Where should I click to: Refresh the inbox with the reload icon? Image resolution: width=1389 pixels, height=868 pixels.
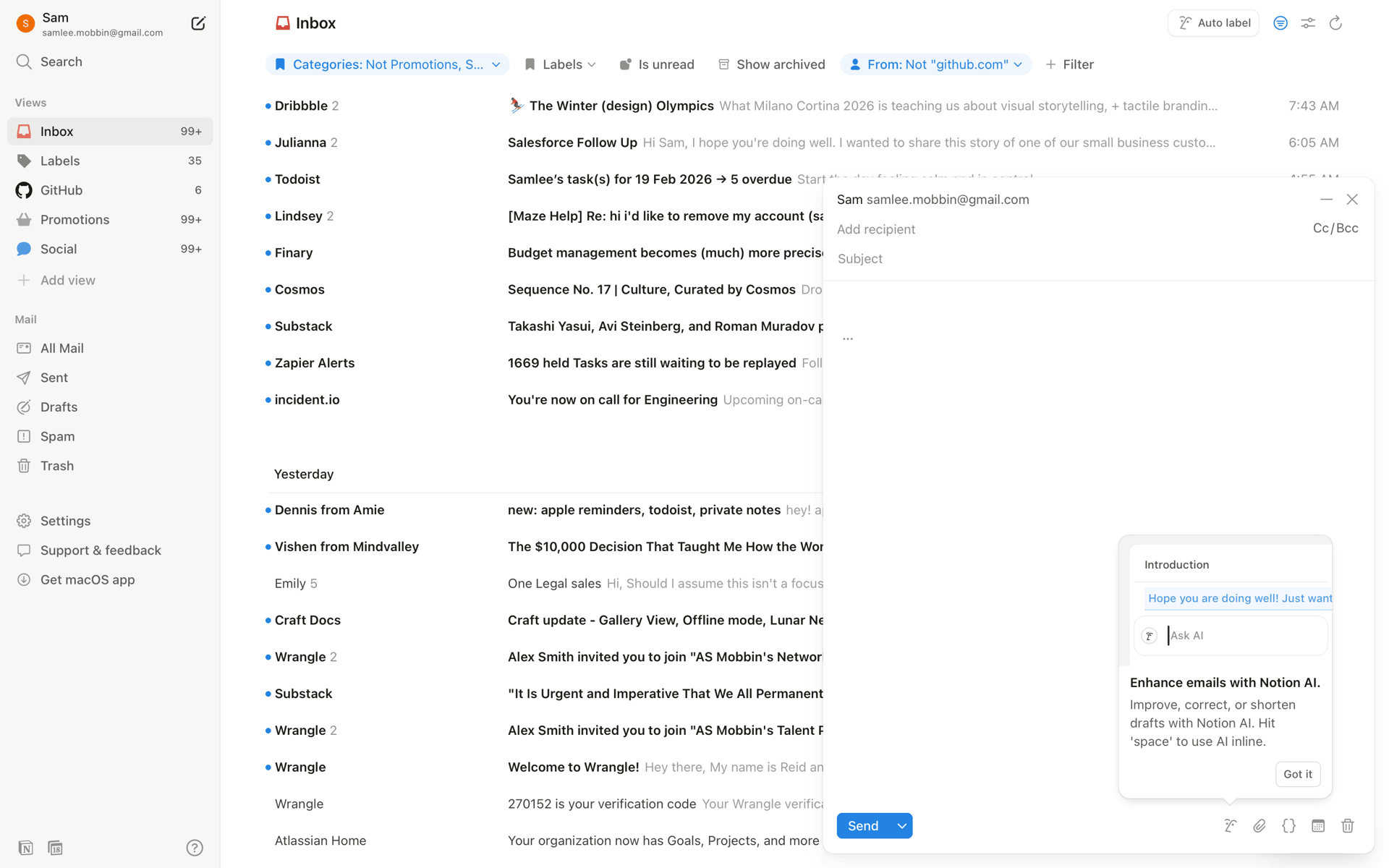[1335, 23]
